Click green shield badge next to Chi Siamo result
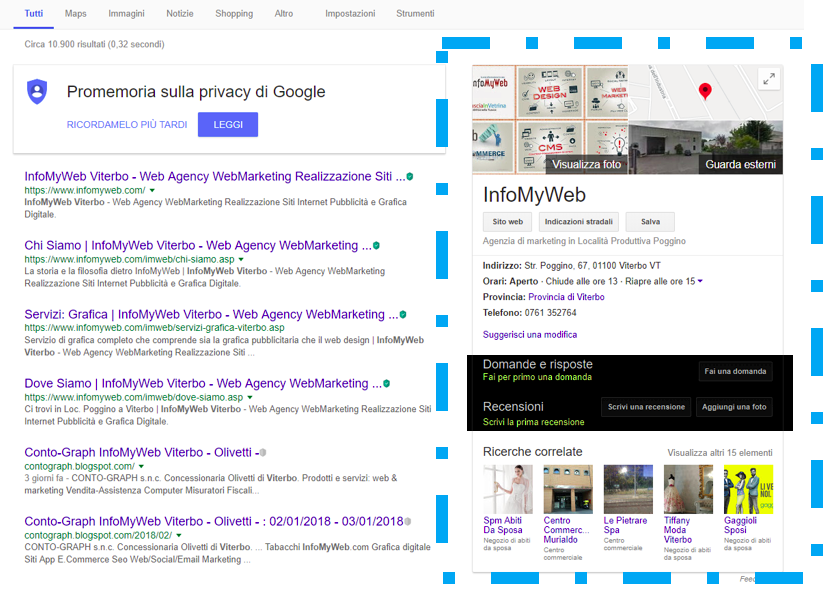Viewport: 831px width, 594px height. 376,245
